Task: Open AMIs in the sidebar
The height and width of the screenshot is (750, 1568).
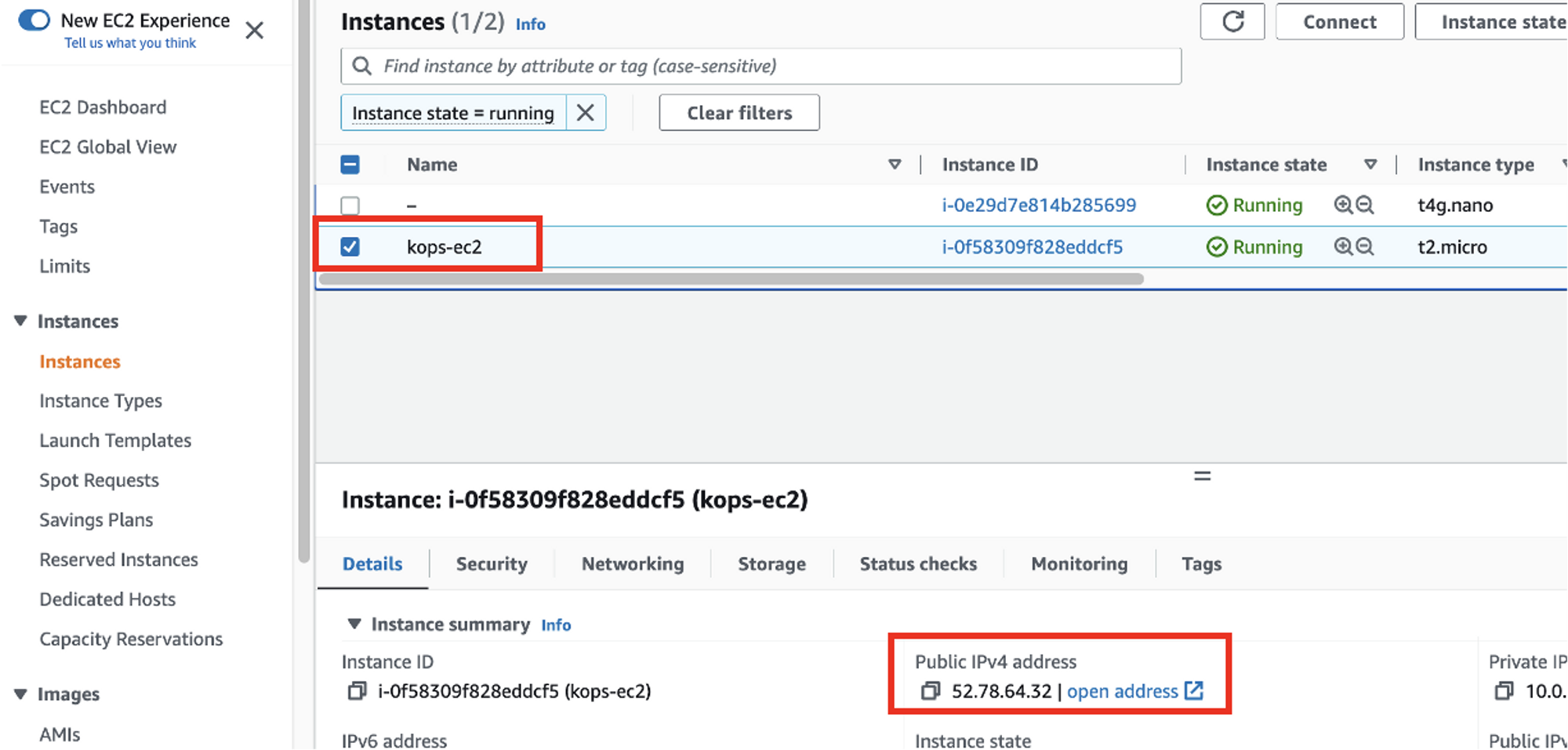Action: pyautogui.click(x=60, y=734)
